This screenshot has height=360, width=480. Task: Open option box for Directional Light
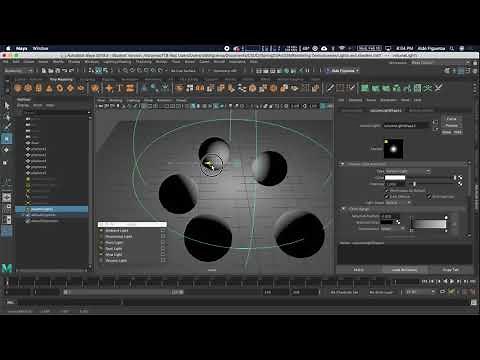[x=163, y=237]
